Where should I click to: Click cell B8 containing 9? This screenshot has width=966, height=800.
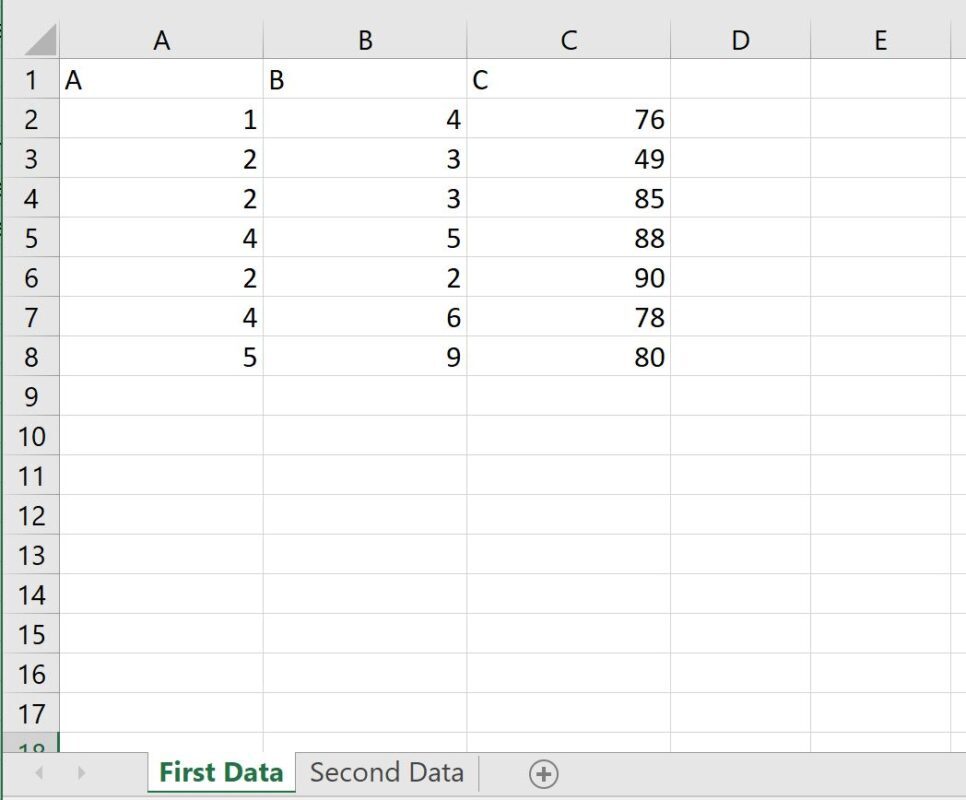365,356
